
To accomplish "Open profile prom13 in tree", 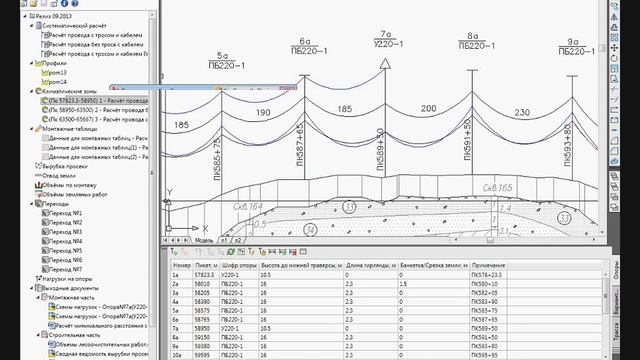I will (54, 73).
